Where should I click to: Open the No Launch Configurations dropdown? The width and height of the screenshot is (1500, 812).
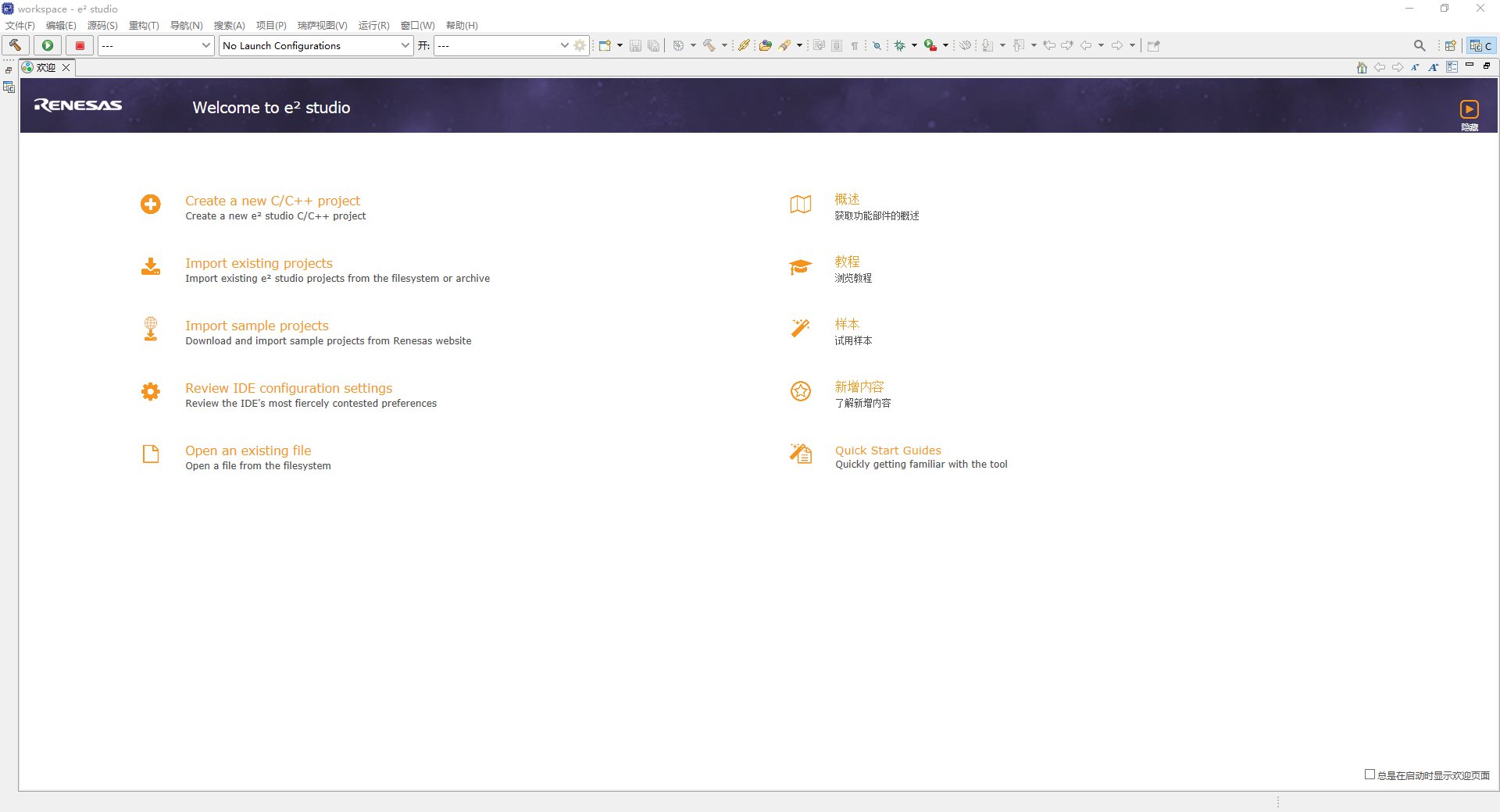point(316,45)
